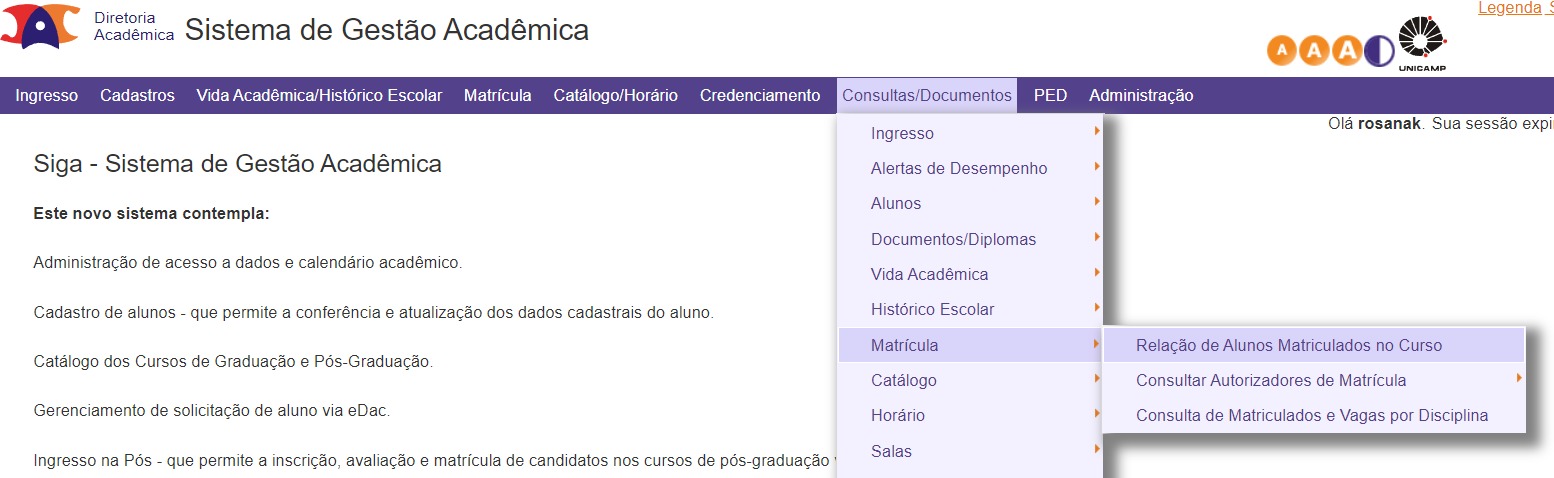This screenshot has height=478, width=1554.
Task: Expand Consultar Autorizadores de Matrícula arrow
Action: point(1519,378)
